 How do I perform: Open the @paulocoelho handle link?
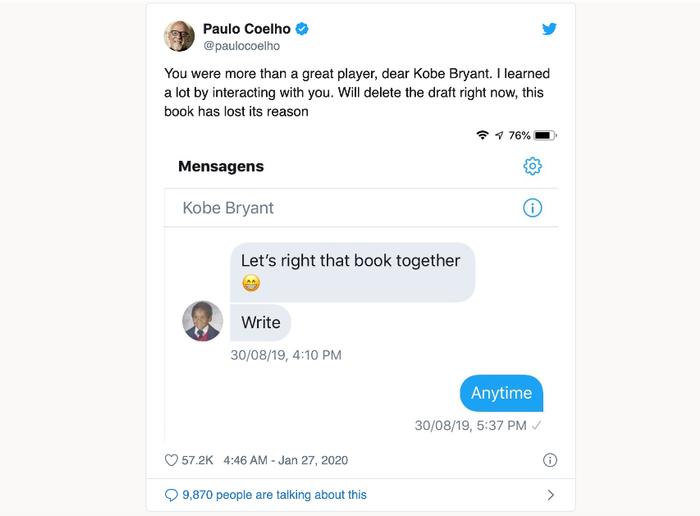[x=242, y=46]
